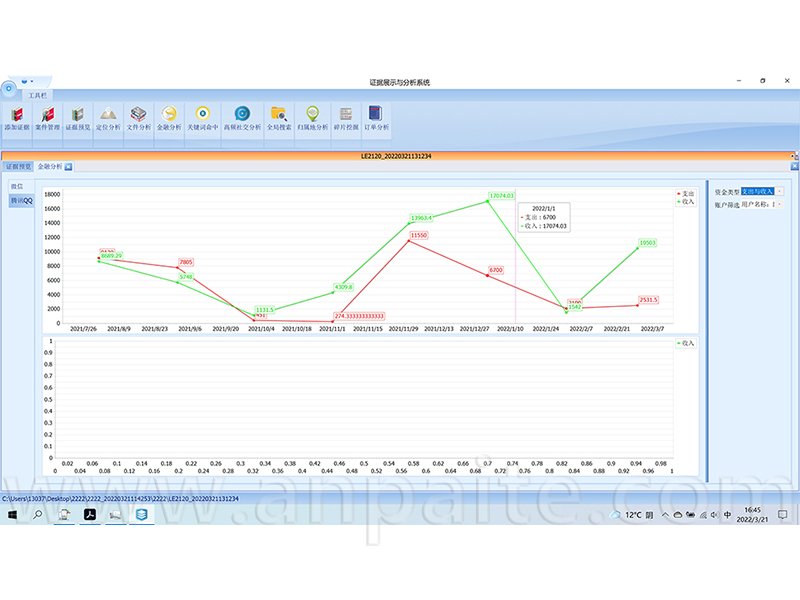The image size is (800, 600).
Task: Open the 归属地分析 tool
Action: coord(312,118)
